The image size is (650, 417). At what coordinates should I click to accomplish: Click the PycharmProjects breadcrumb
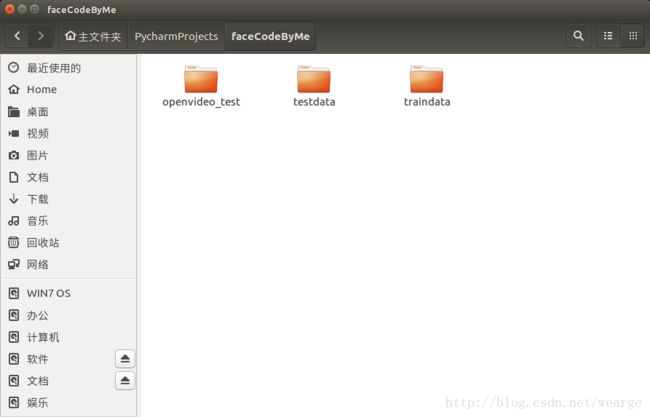(176, 36)
